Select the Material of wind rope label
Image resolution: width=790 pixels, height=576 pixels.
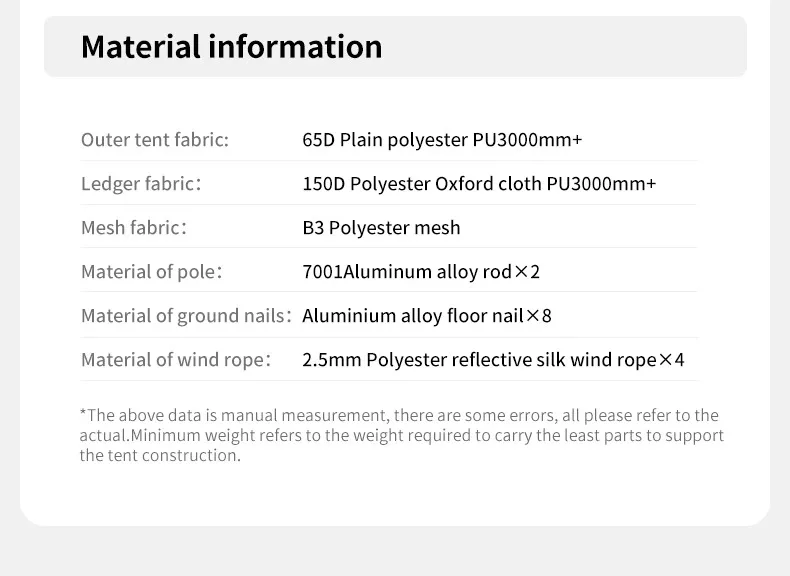[x=176, y=360]
